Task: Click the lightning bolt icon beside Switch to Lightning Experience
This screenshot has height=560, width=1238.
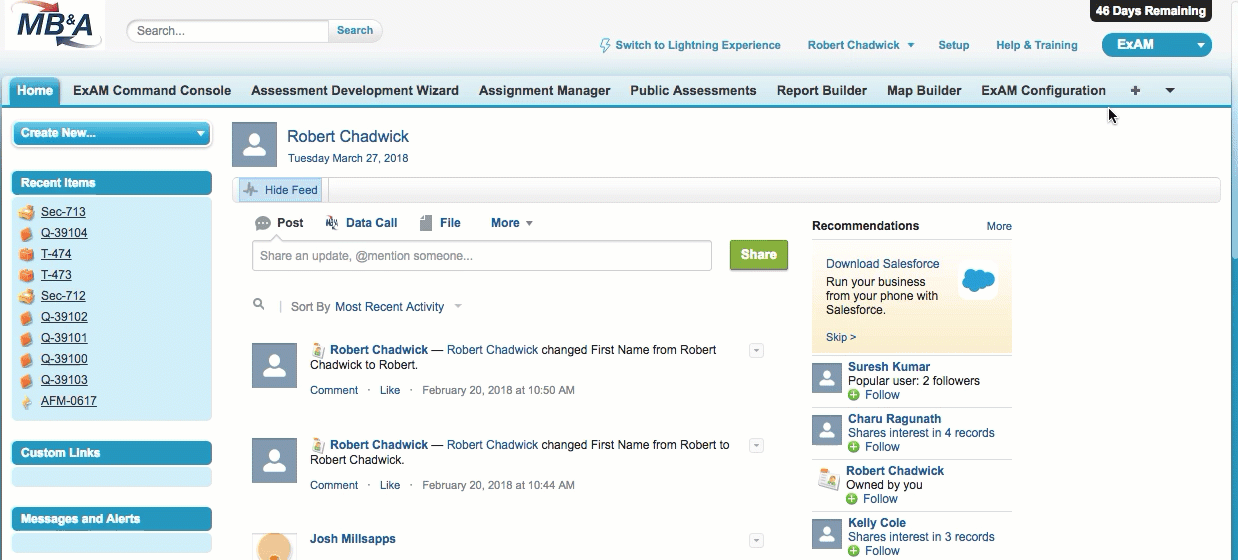Action: pos(605,45)
